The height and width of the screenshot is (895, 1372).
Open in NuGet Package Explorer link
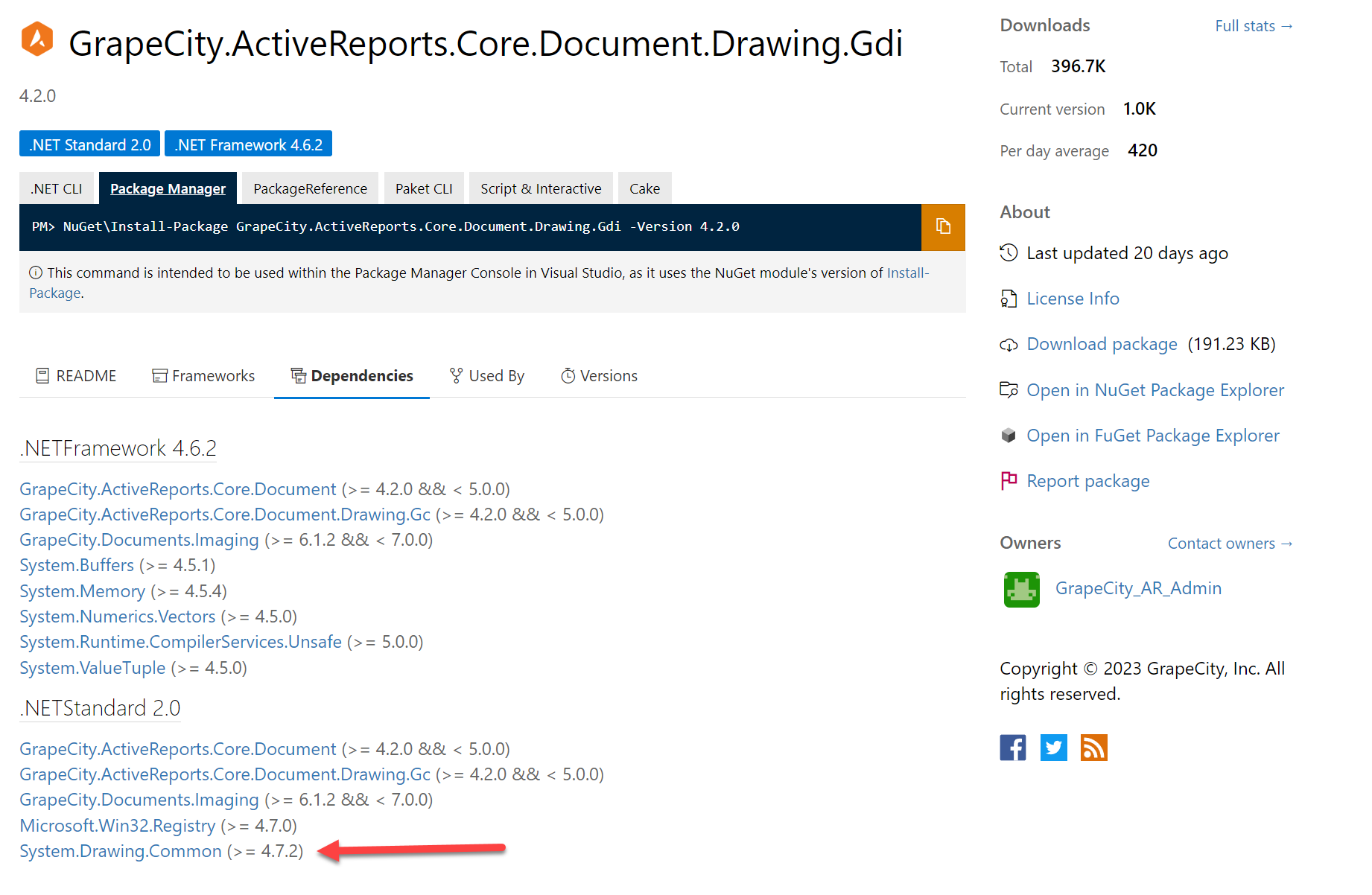pyautogui.click(x=1155, y=390)
